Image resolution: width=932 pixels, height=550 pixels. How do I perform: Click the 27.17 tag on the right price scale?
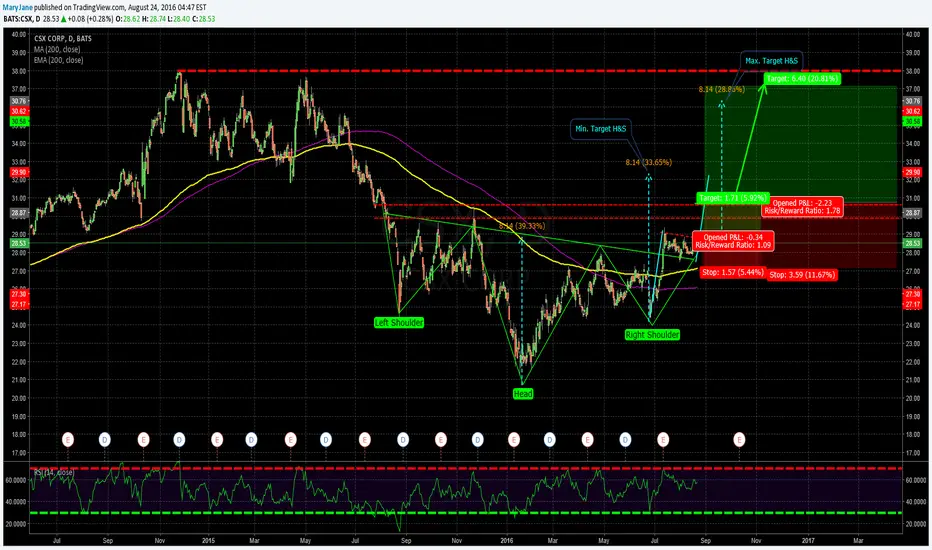912,304
